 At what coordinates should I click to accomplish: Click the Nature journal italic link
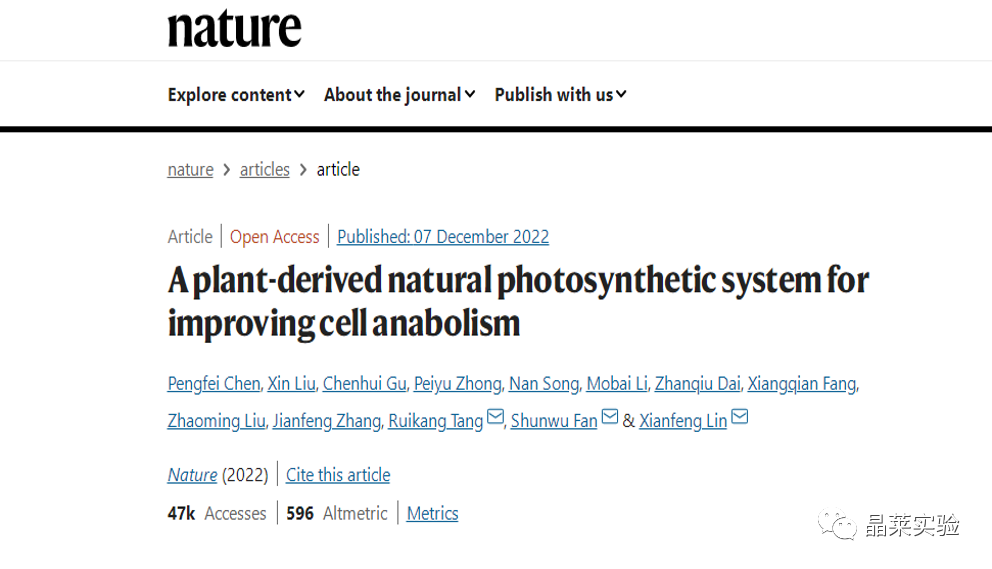192,475
